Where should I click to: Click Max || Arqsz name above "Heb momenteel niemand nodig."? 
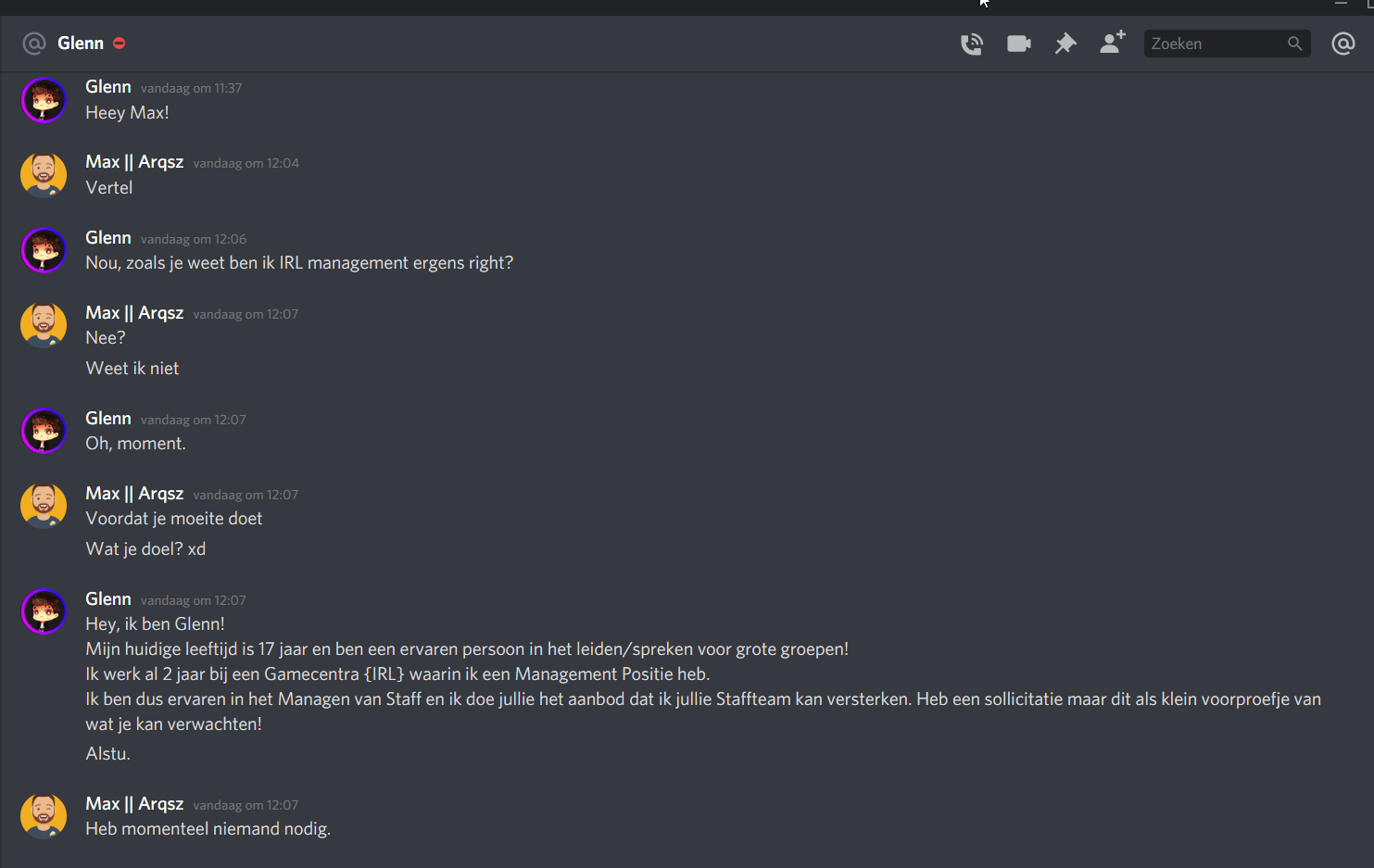click(134, 804)
